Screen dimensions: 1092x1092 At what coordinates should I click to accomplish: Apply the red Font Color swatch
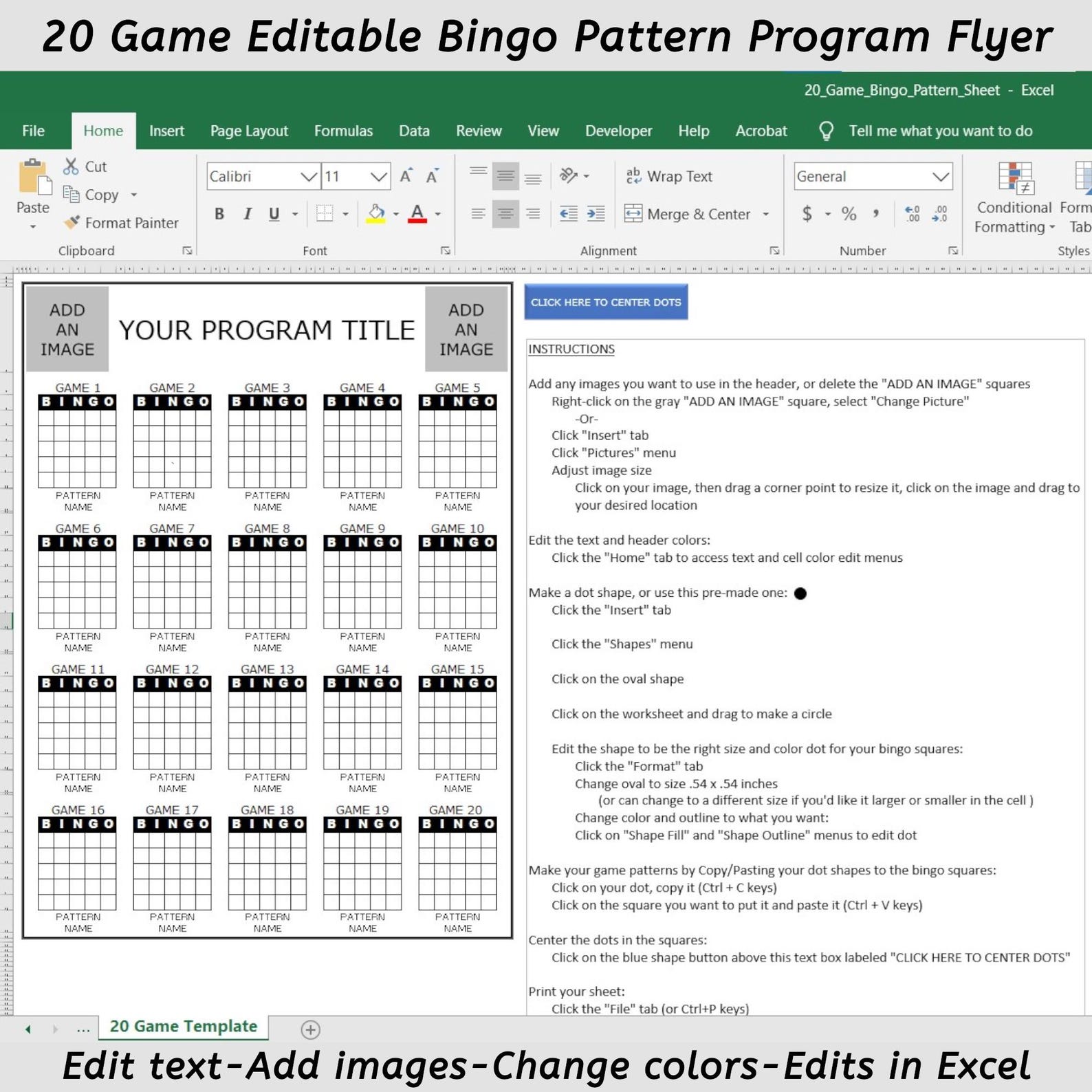(417, 214)
